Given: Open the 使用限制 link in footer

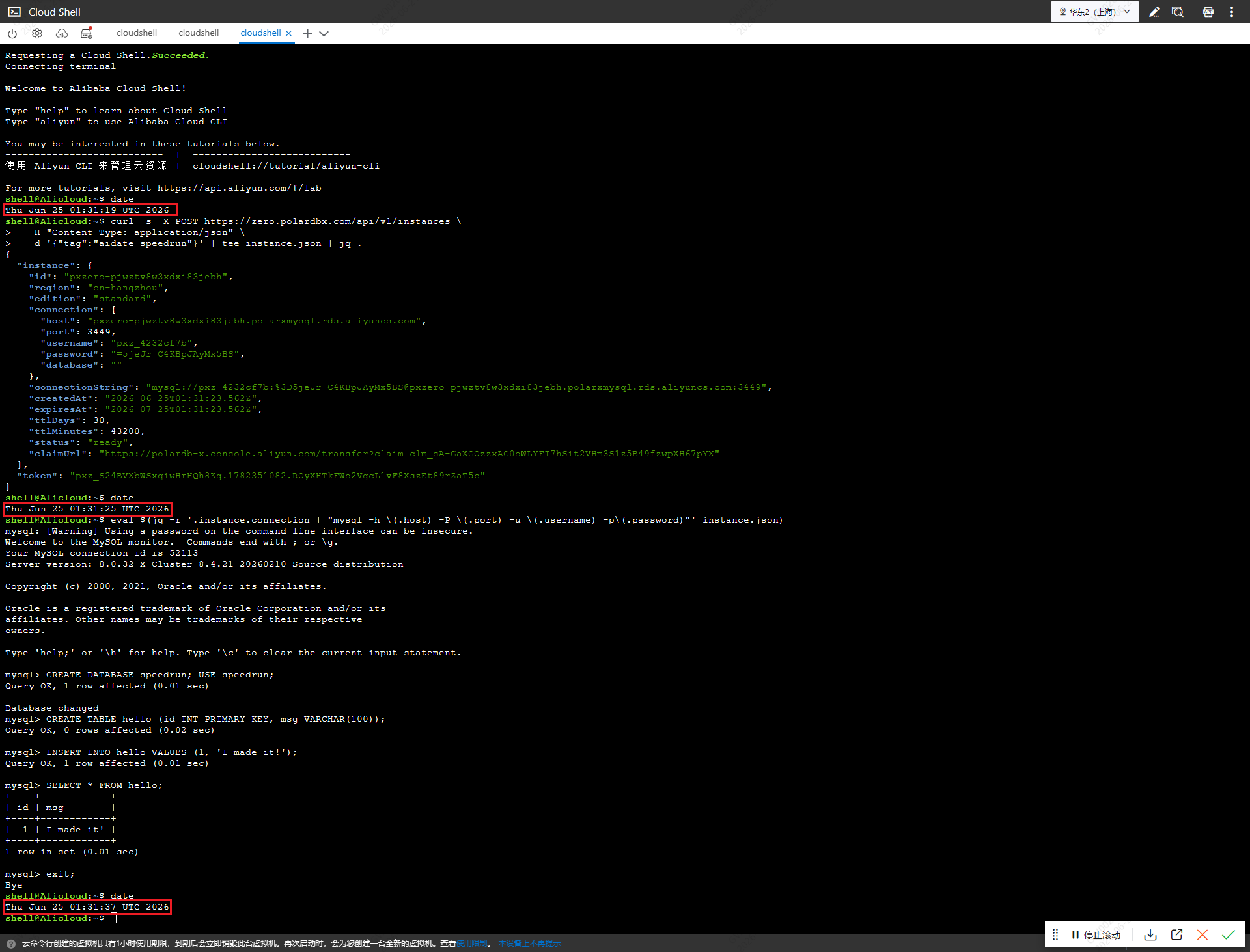Looking at the screenshot, I should [x=471, y=944].
